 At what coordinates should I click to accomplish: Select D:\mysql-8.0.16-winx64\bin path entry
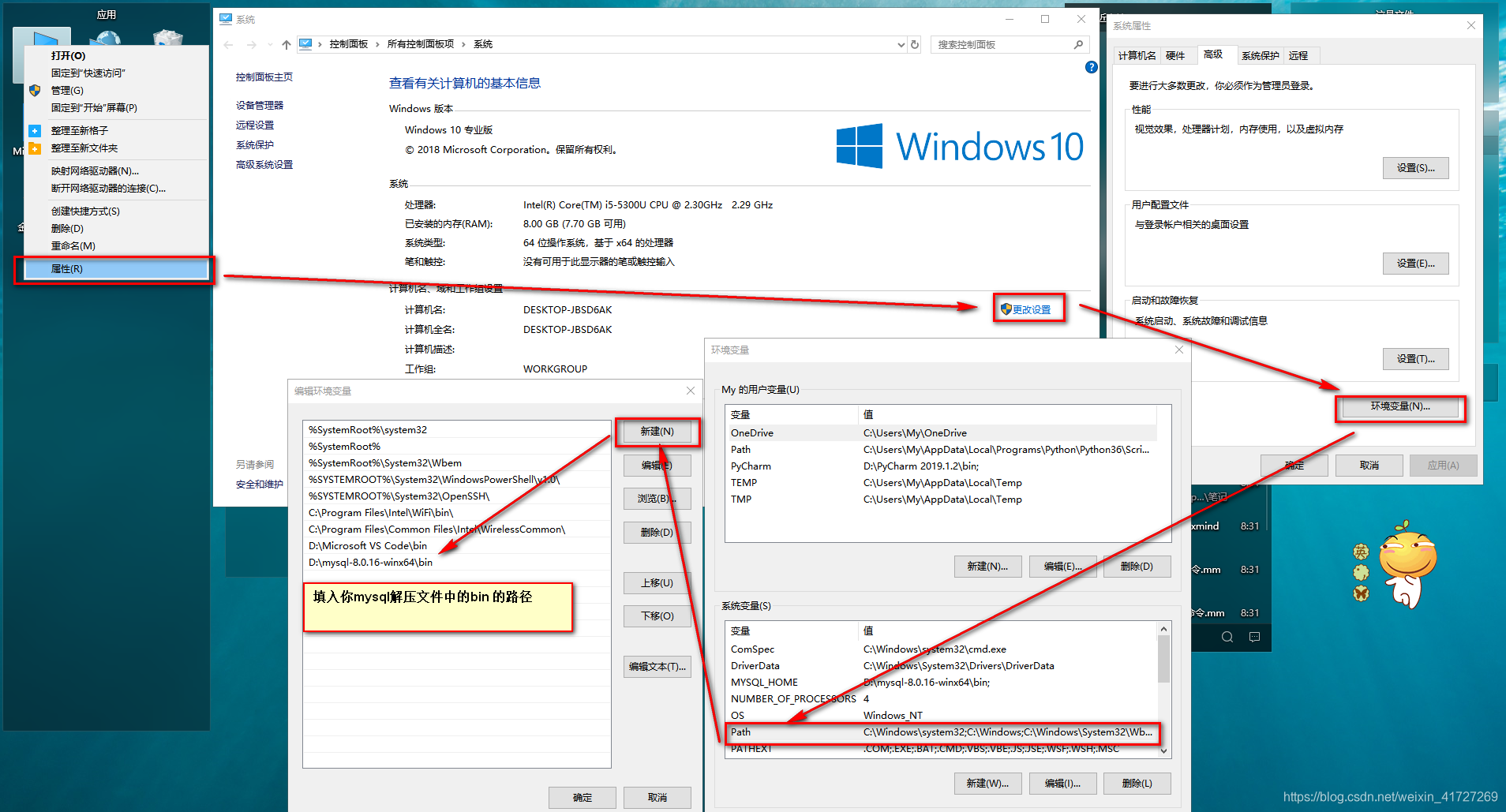click(x=456, y=563)
